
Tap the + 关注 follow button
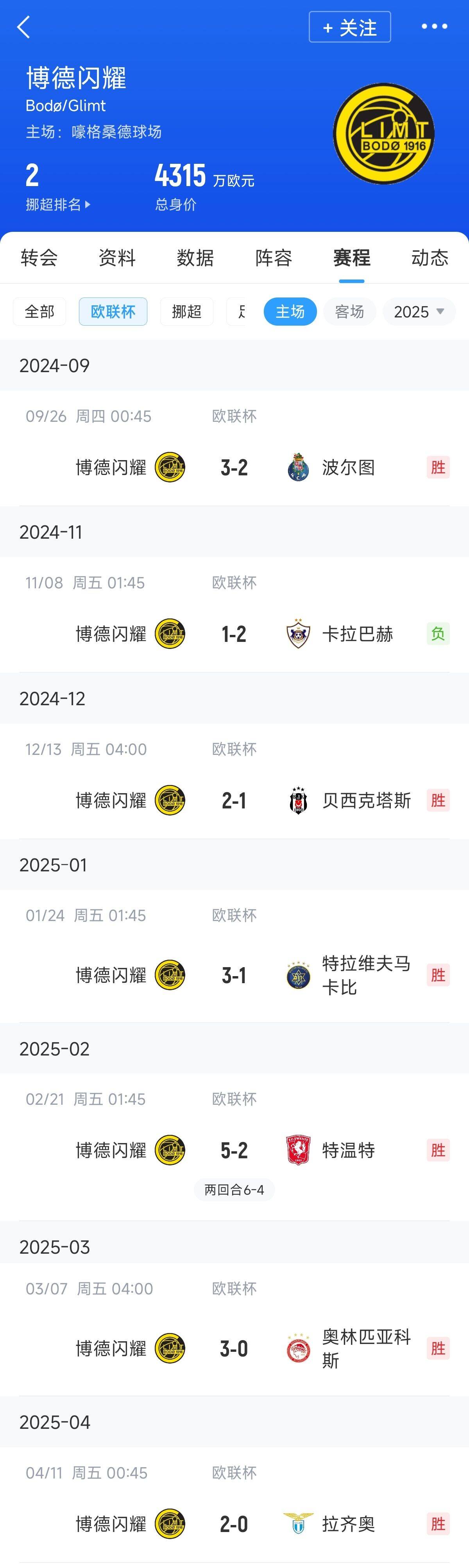pos(350,27)
